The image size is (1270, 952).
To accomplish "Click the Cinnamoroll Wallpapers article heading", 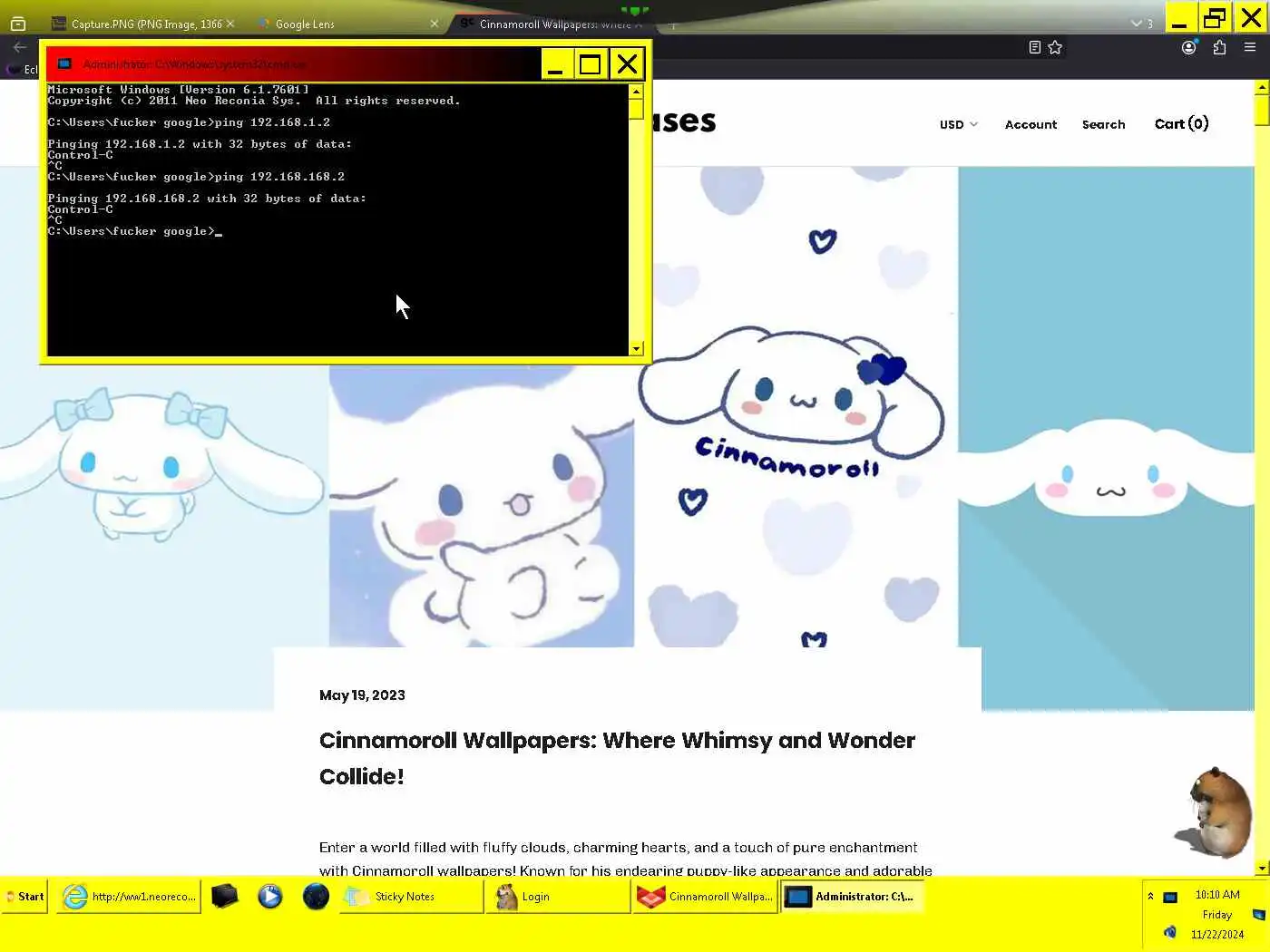I will [617, 758].
